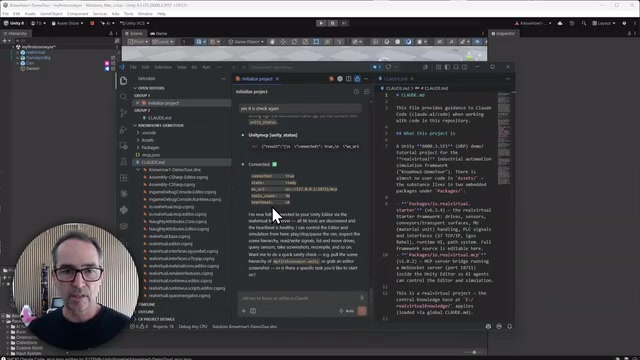Select the Unity hand View tool
The height and width of the screenshot is (360, 640).
pos(272,42)
